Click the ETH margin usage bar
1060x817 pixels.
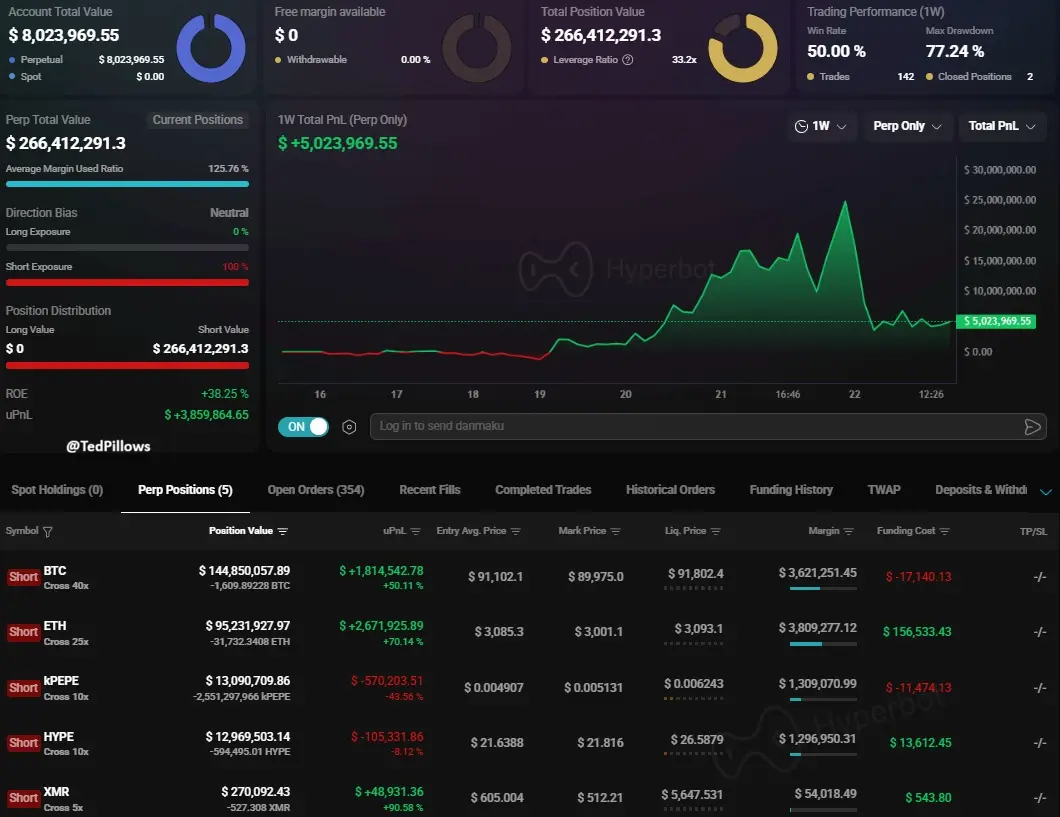[823, 644]
